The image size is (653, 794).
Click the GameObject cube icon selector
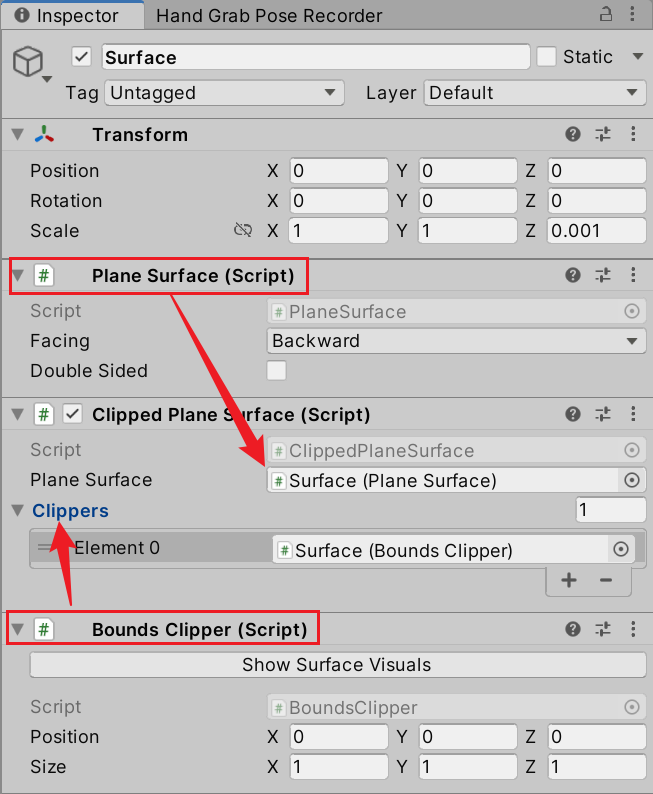coord(31,63)
